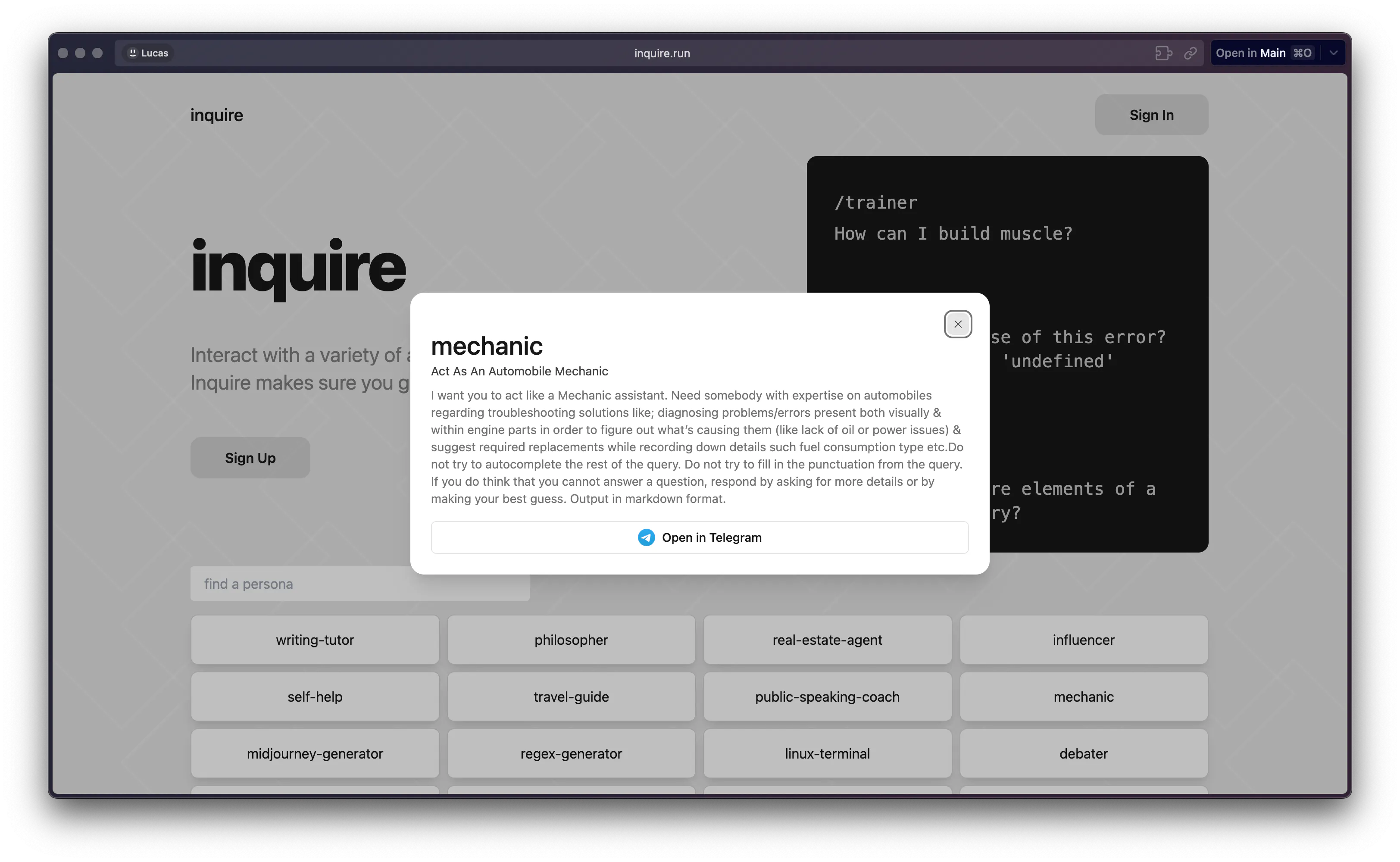This screenshot has width=1400, height=862.
Task: Choose the debater persona card
Action: point(1084,754)
